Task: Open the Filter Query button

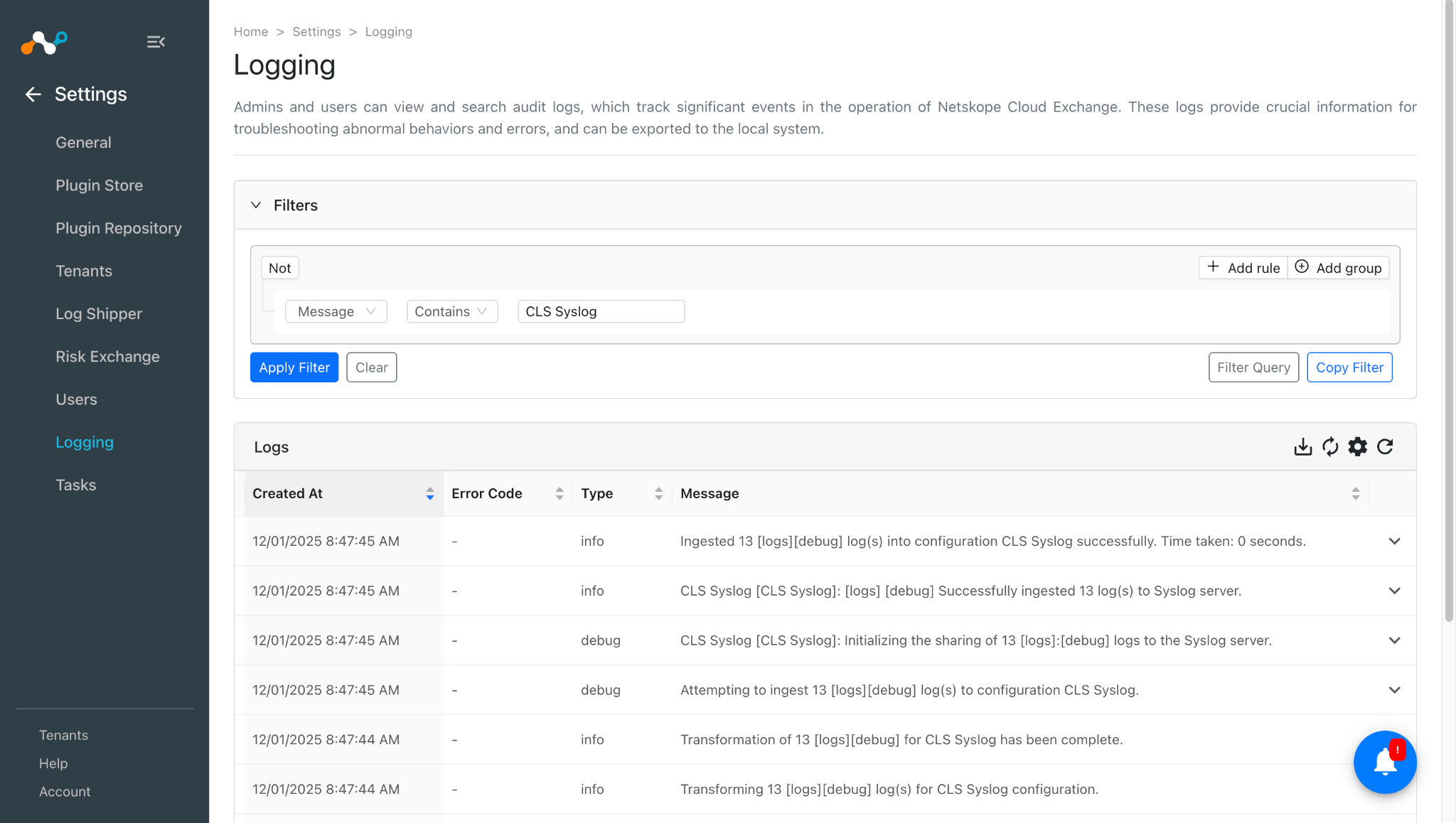Action: (x=1253, y=367)
